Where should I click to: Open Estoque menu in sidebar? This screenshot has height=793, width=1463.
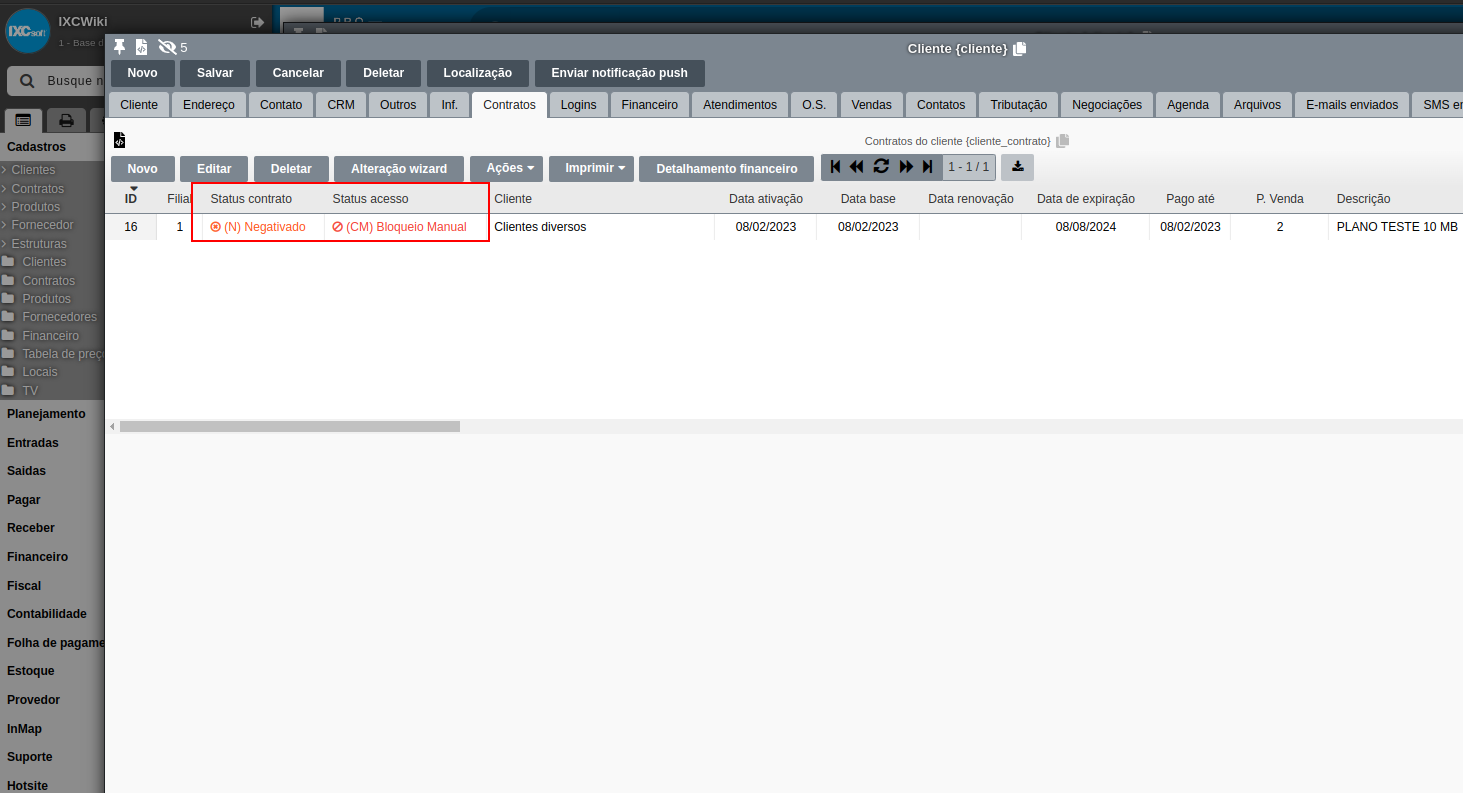pos(31,671)
